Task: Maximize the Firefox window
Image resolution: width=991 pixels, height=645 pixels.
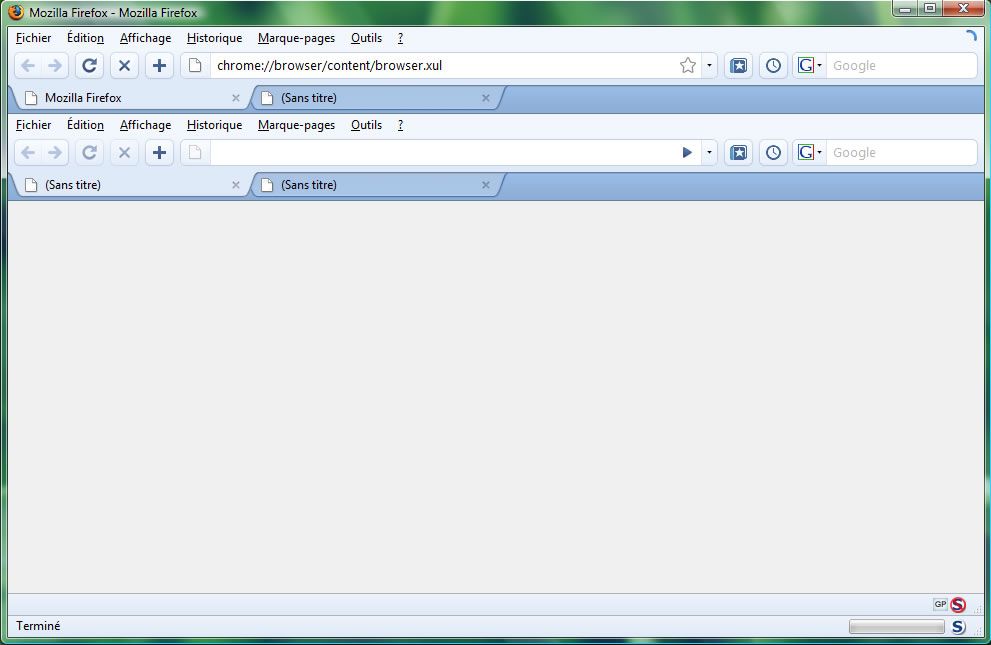Action: pyautogui.click(x=930, y=9)
